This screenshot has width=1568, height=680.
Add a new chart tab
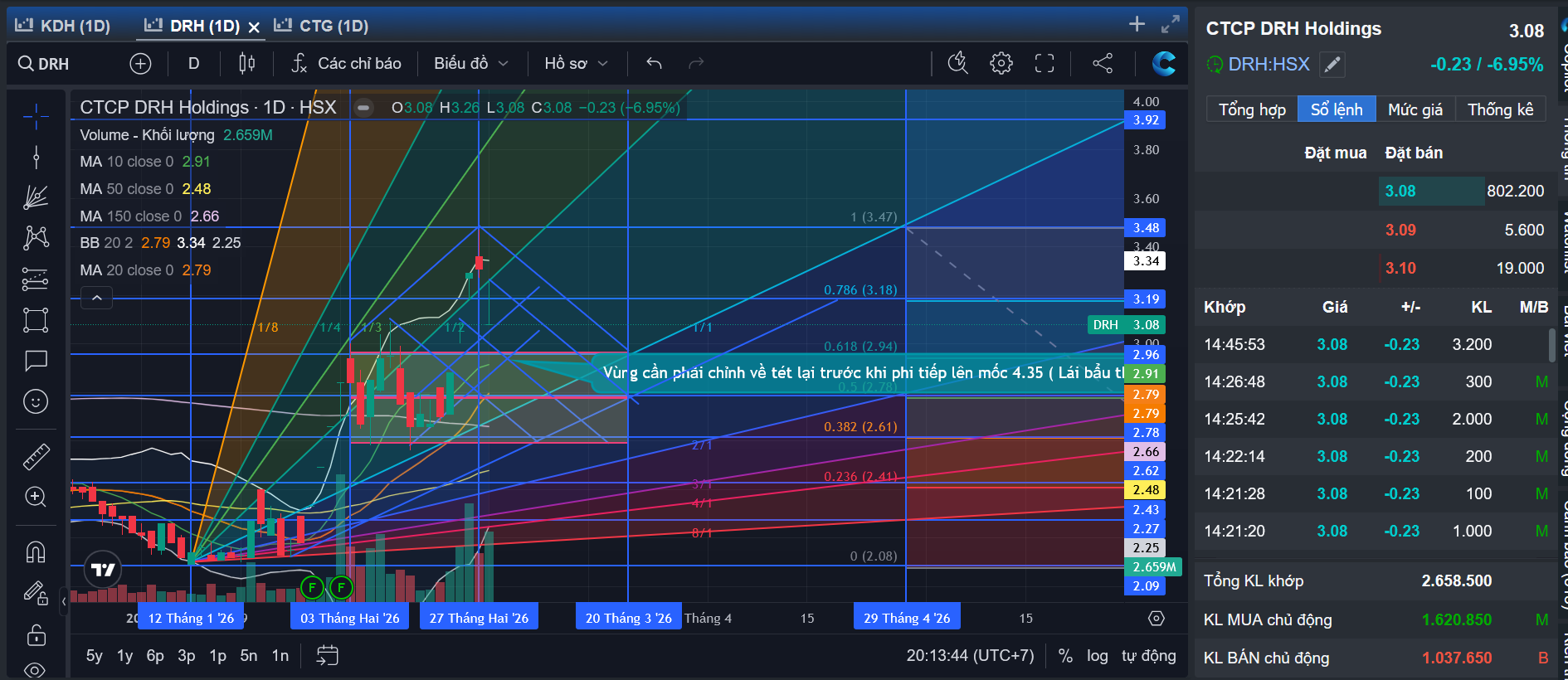1137,24
